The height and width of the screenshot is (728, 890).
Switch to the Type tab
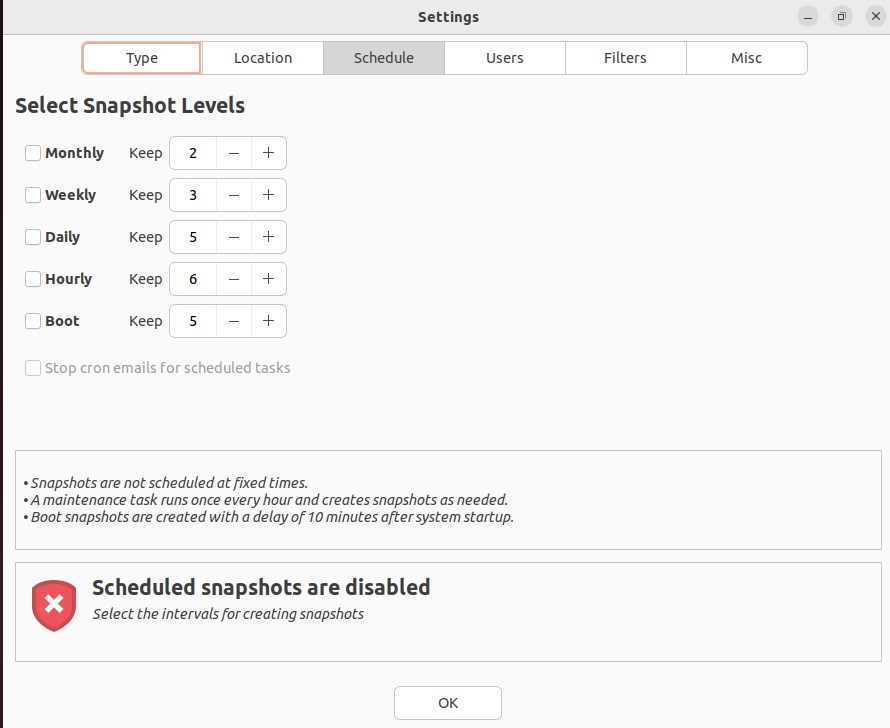click(x=141, y=58)
